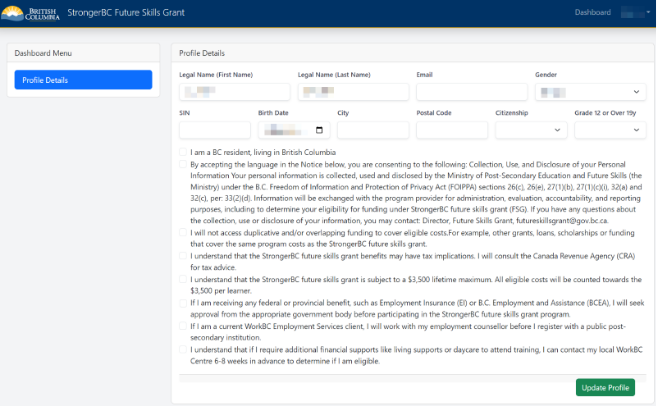This screenshot has height=406, width=657.
Task: Tick the federal or provincial benefit checkbox
Action: pos(183,303)
